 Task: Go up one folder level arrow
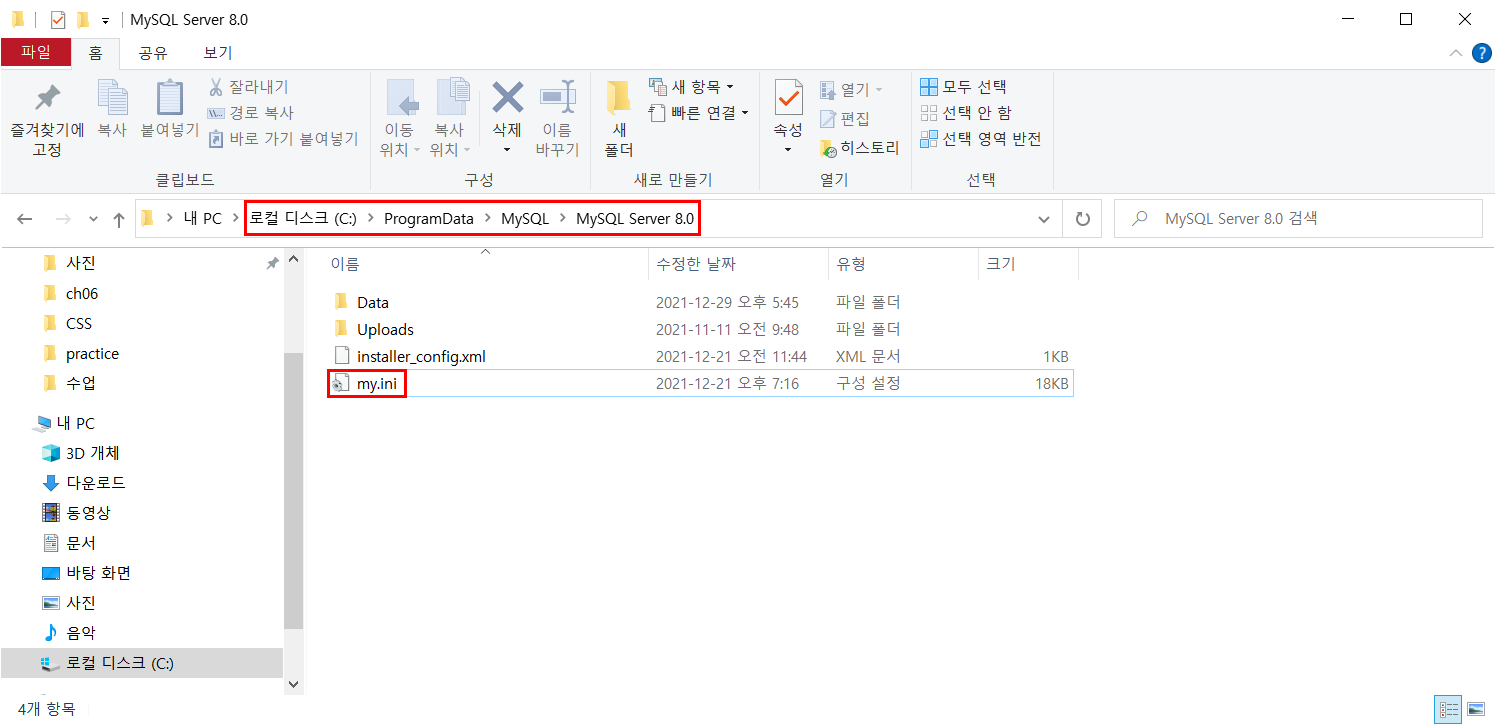[x=119, y=219]
